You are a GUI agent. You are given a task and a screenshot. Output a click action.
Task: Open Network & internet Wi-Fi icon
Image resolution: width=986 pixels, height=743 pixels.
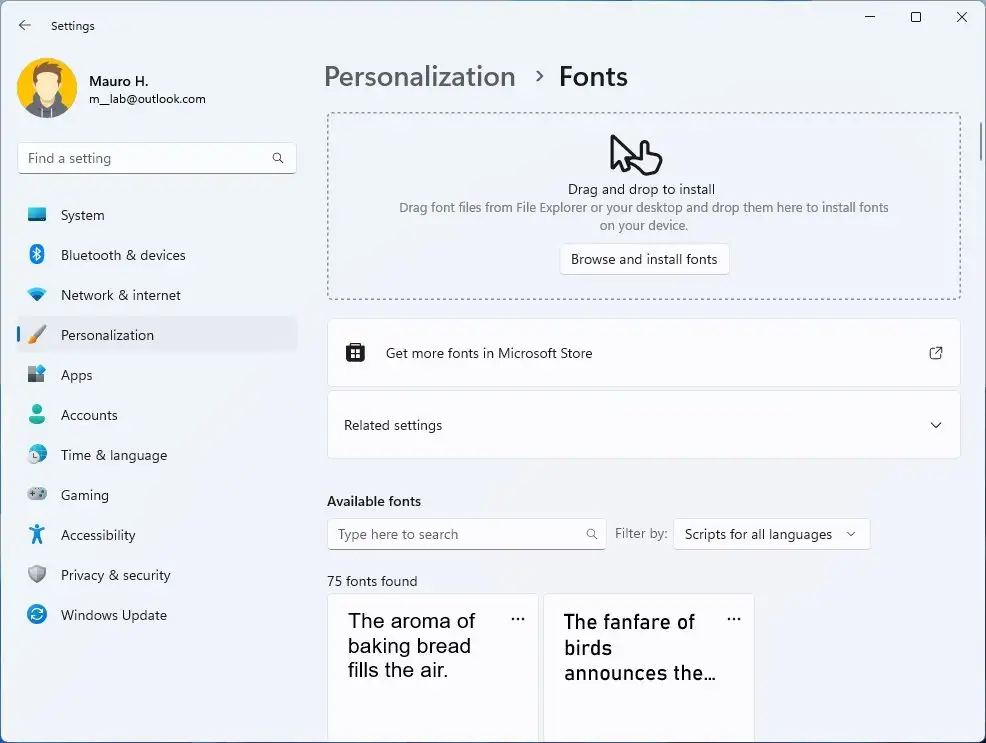point(37,295)
